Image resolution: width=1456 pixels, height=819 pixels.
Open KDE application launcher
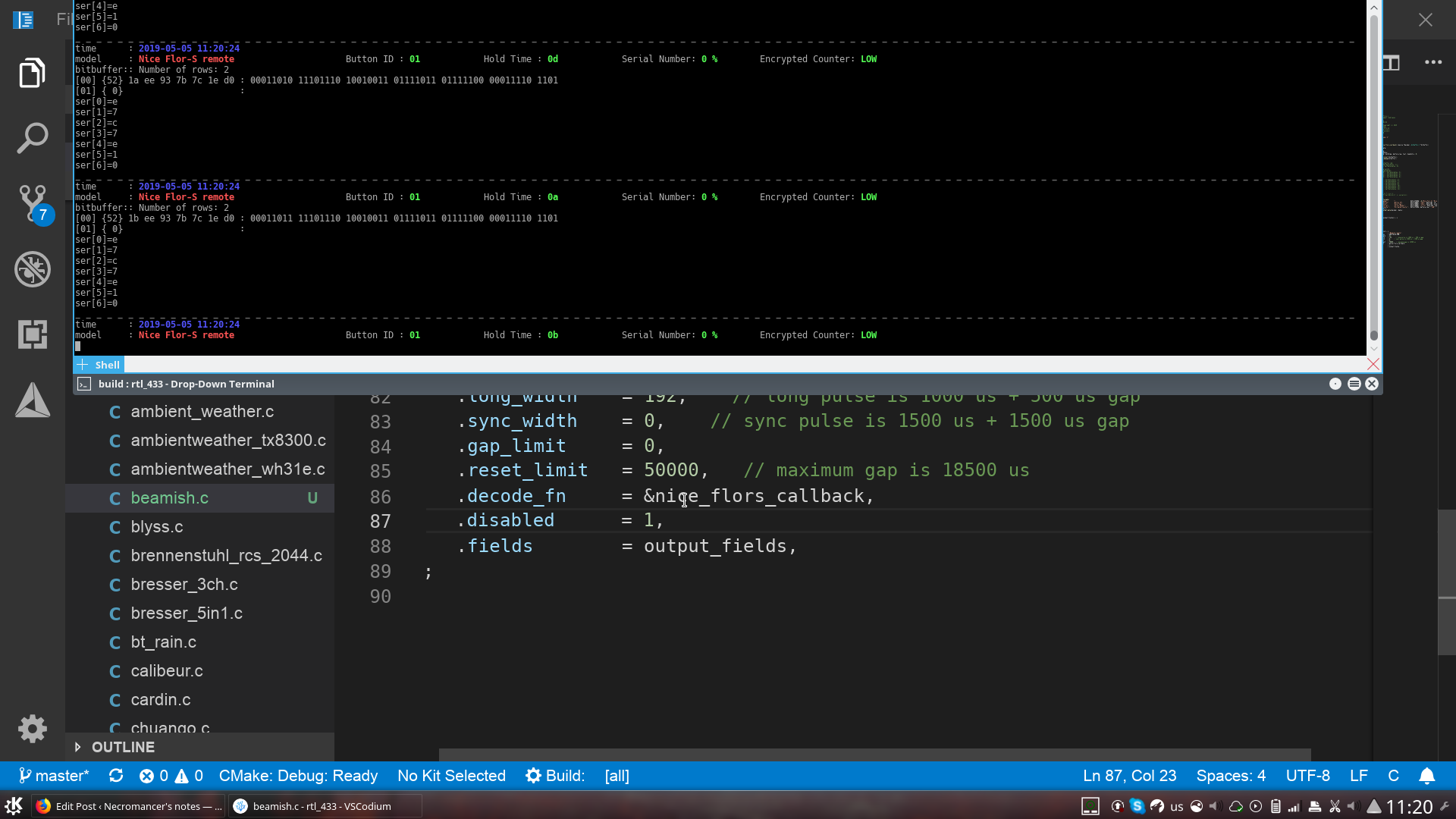(x=14, y=805)
